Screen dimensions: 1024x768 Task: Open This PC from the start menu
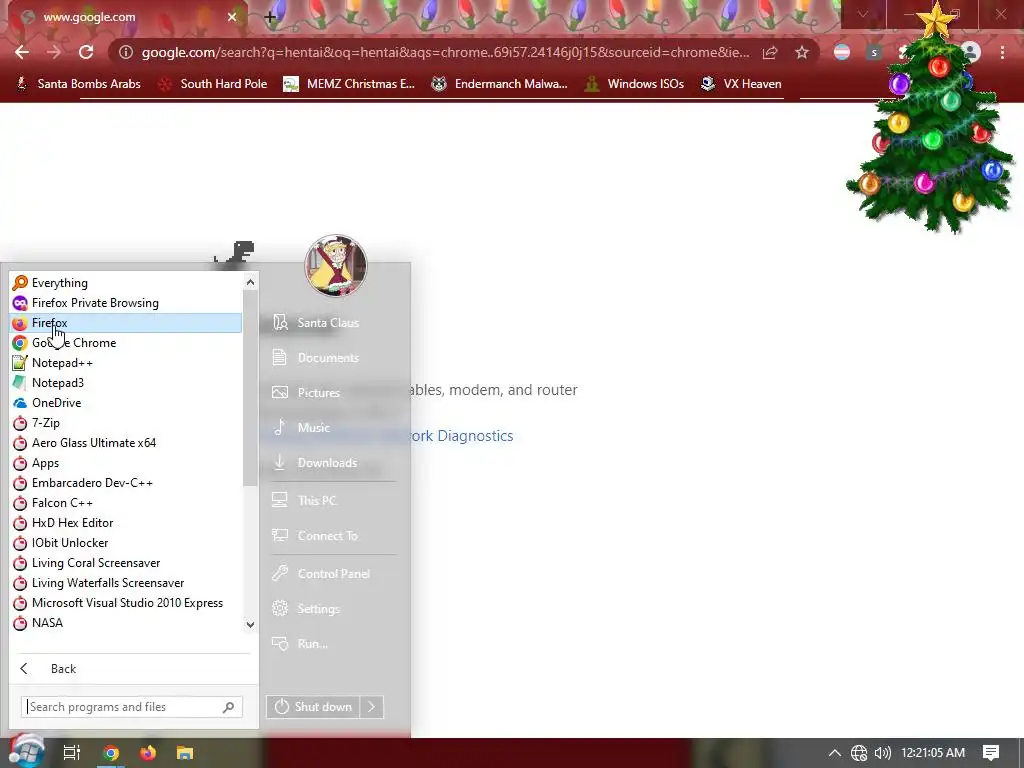[333, 501]
